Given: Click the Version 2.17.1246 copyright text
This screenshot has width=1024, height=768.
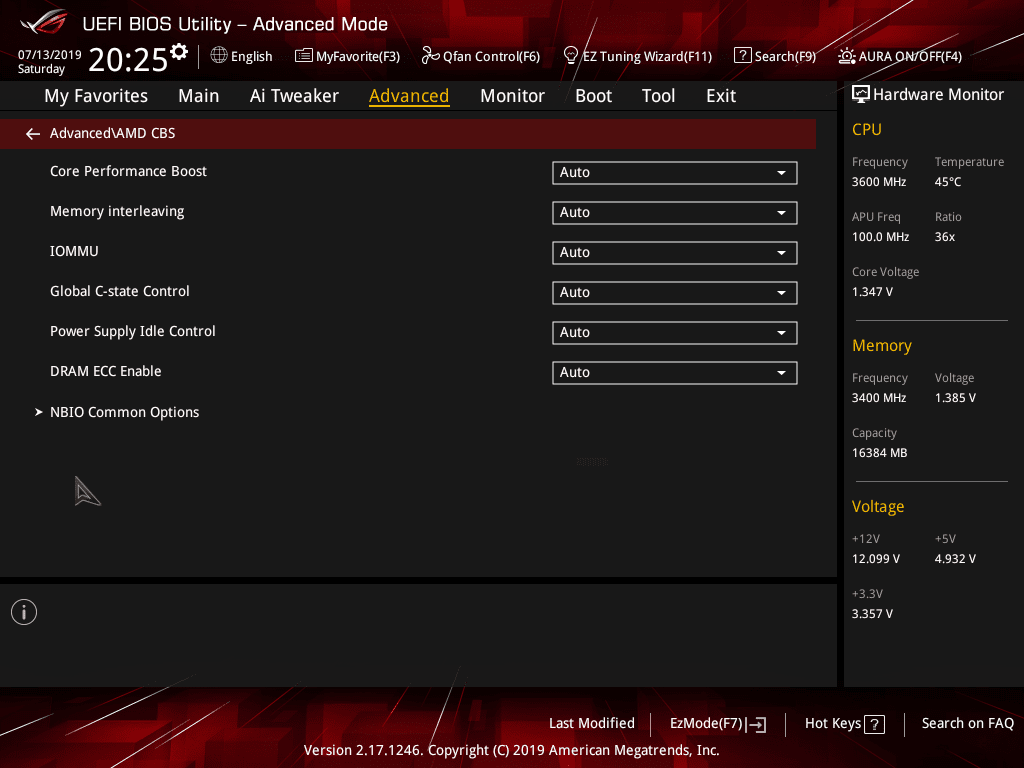Looking at the screenshot, I should (511, 750).
